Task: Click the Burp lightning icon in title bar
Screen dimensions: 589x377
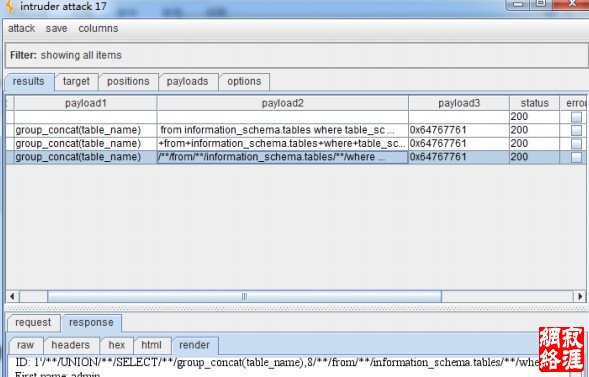Action: [x=9, y=6]
